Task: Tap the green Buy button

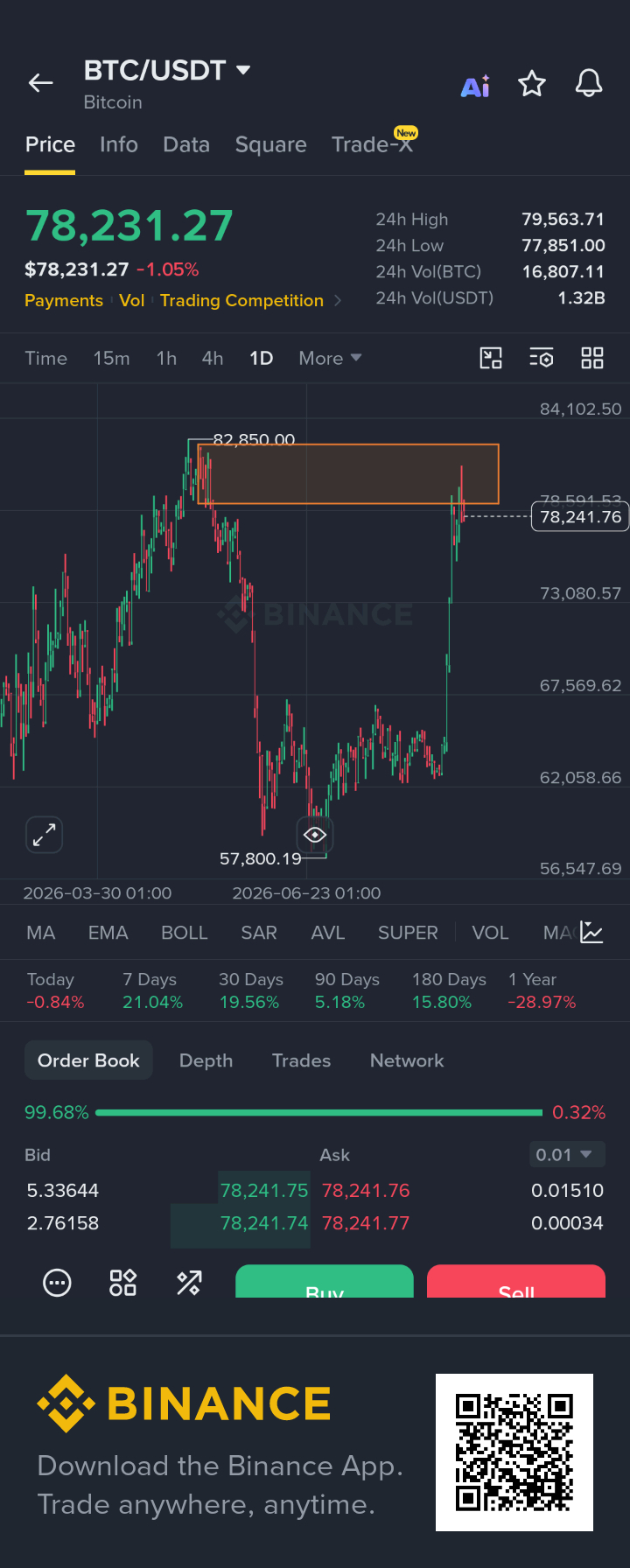Action: point(325,1282)
